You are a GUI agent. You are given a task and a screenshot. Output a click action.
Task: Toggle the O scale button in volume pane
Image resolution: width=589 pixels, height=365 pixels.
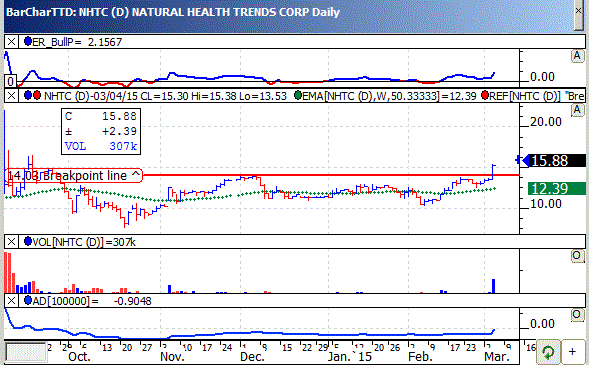coord(577,256)
